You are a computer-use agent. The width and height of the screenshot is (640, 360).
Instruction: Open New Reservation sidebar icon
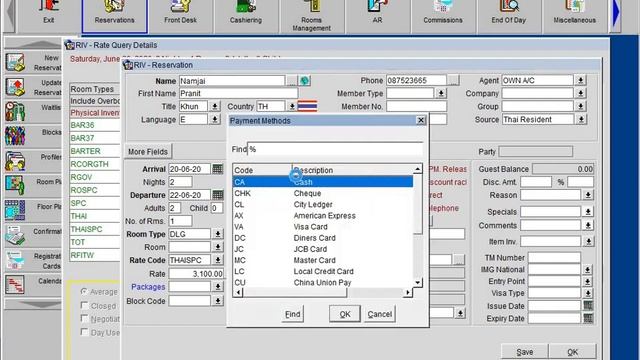(15, 62)
